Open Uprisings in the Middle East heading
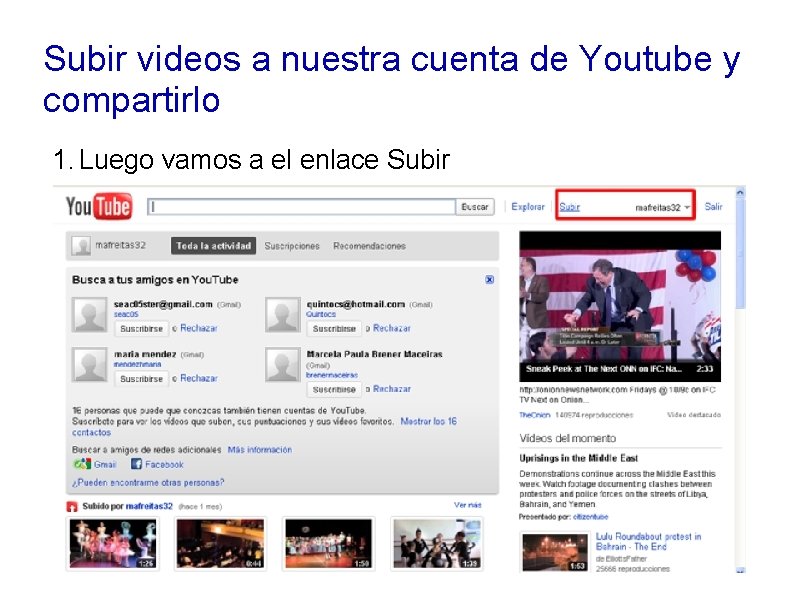This screenshot has width=800, height=600. click(x=579, y=458)
